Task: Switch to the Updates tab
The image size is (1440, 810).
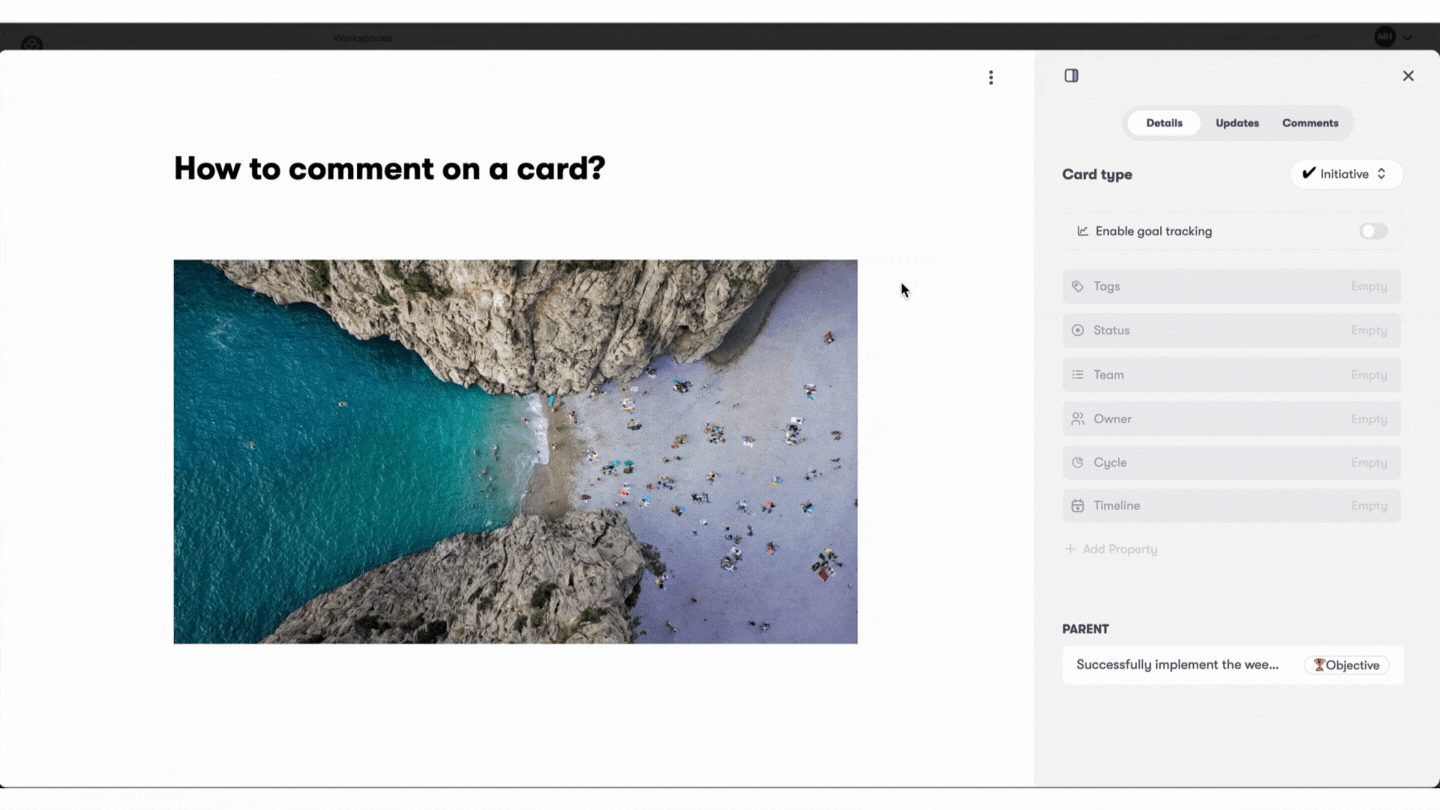Action: tap(1237, 123)
